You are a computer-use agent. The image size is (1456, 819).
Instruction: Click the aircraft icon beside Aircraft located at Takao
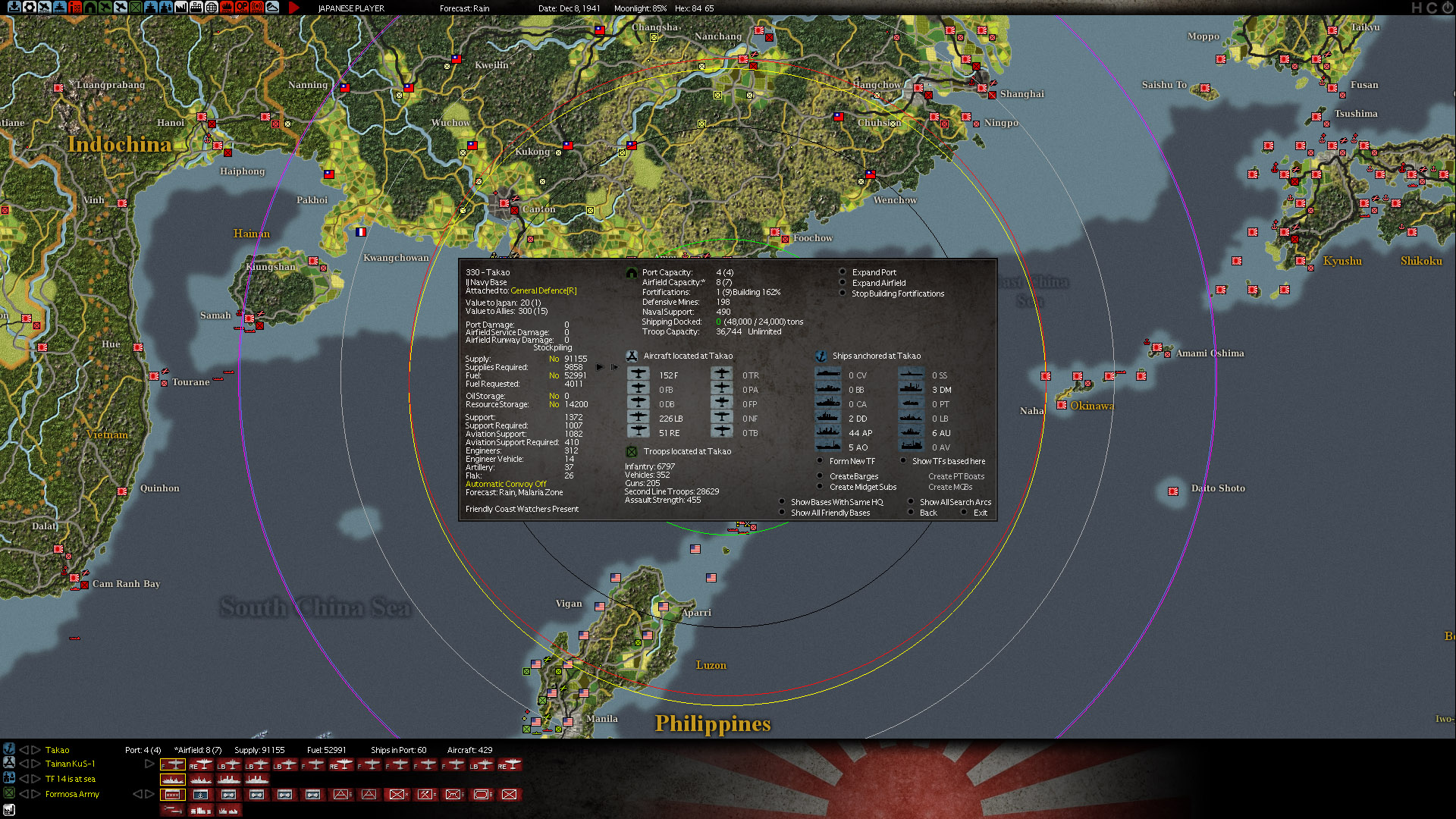click(x=631, y=356)
